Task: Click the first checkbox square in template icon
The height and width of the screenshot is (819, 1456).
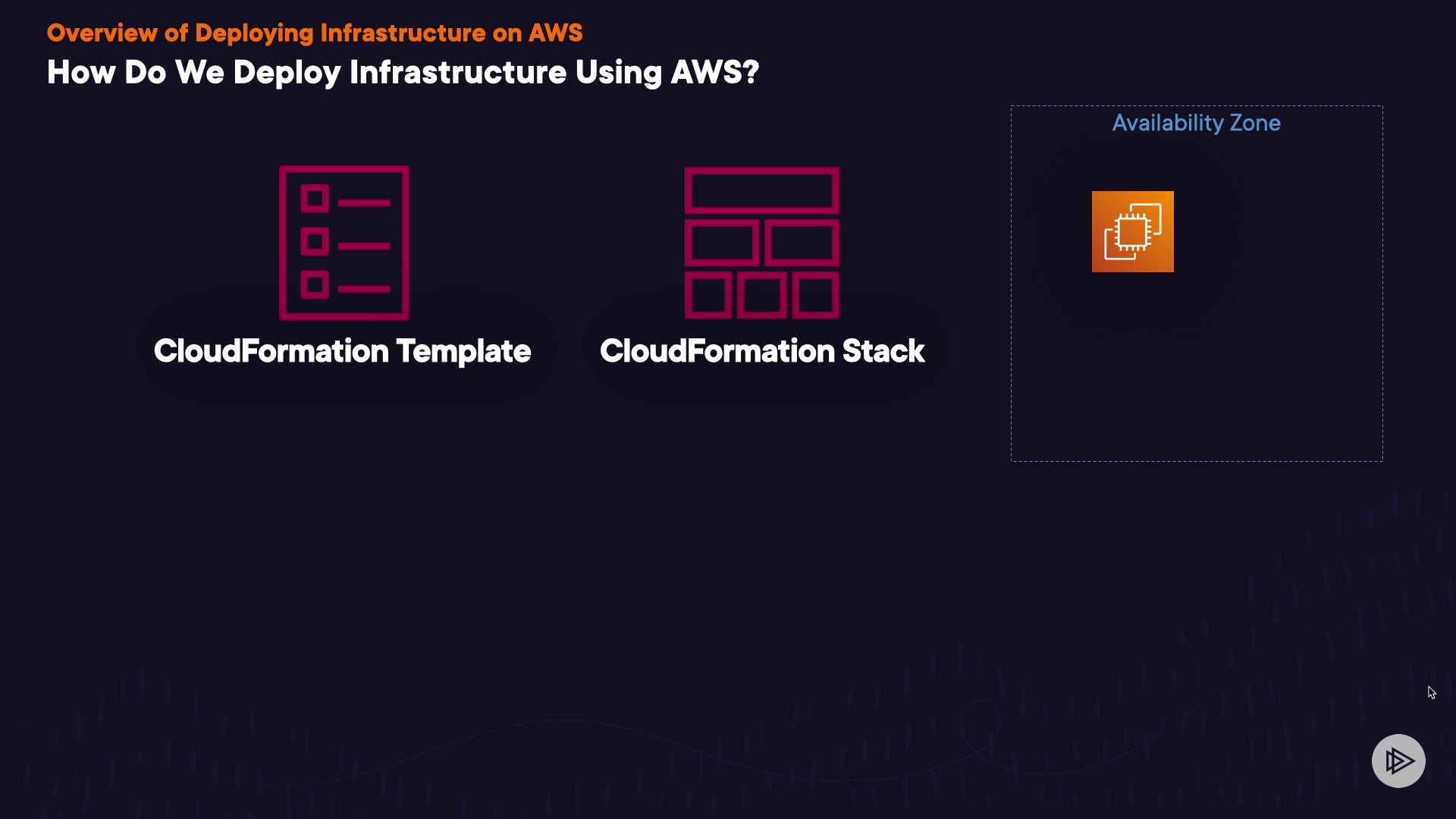Action: coord(314,199)
